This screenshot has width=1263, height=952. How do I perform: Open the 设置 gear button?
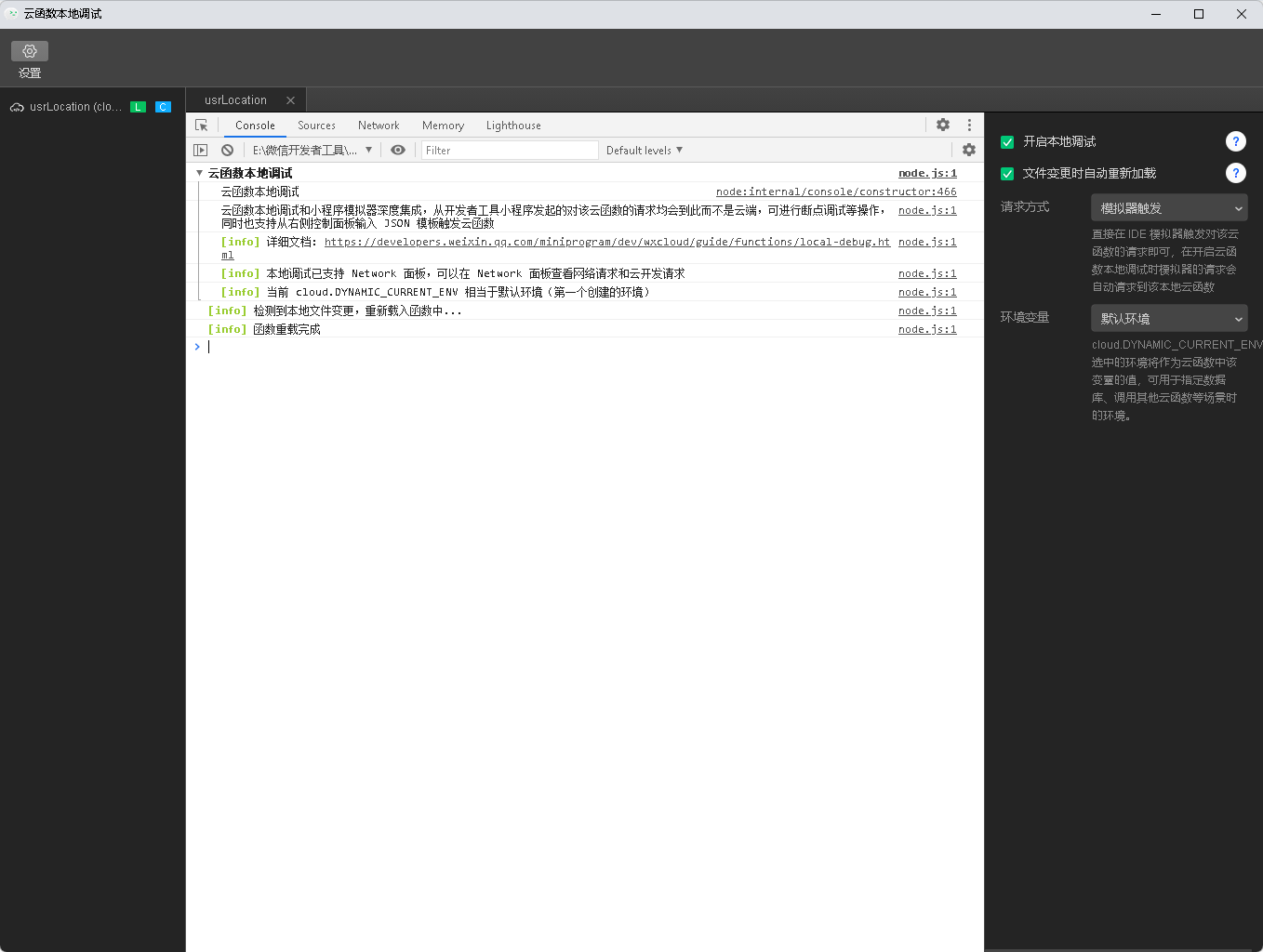[x=30, y=51]
